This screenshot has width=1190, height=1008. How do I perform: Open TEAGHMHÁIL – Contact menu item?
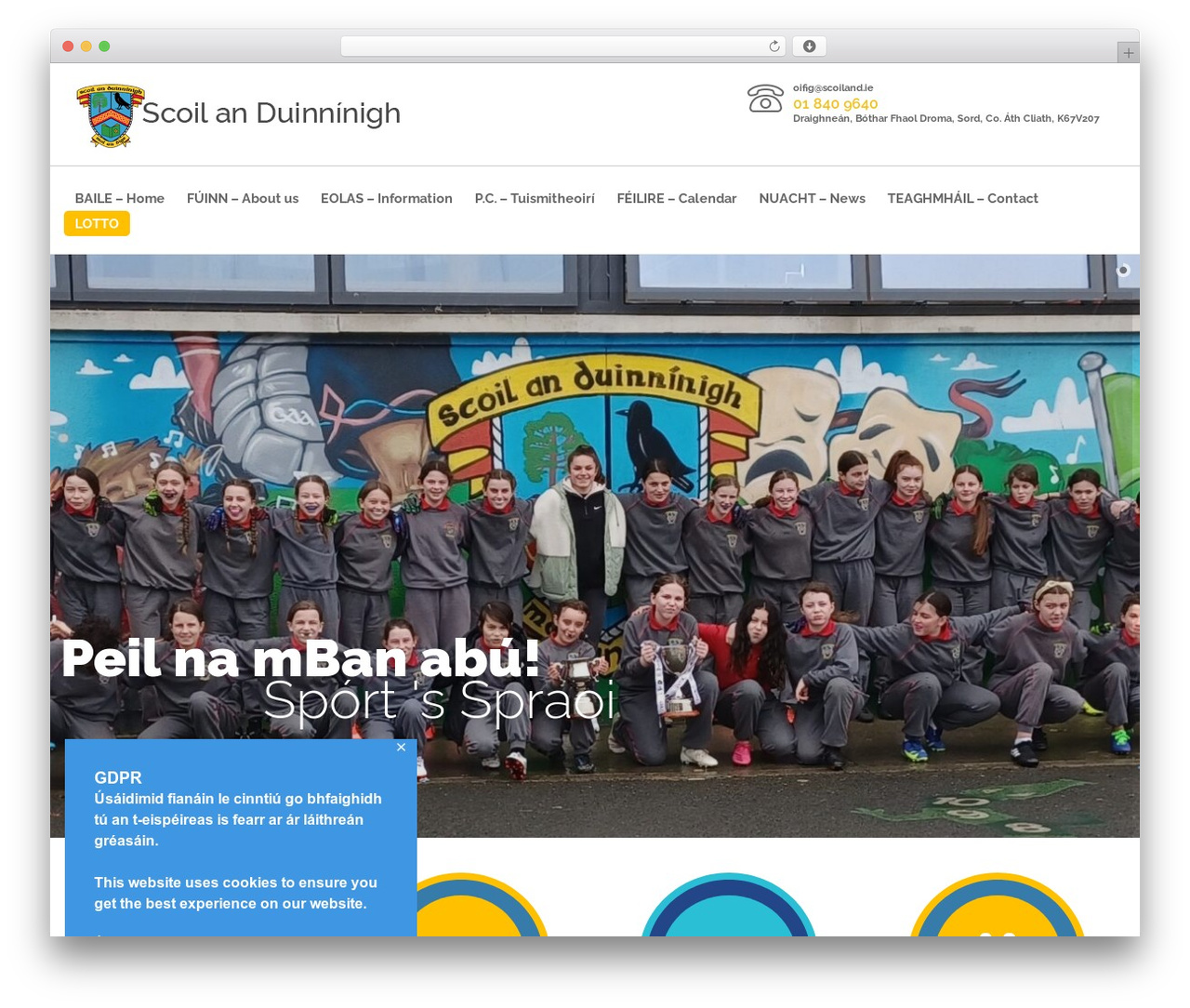tap(962, 198)
